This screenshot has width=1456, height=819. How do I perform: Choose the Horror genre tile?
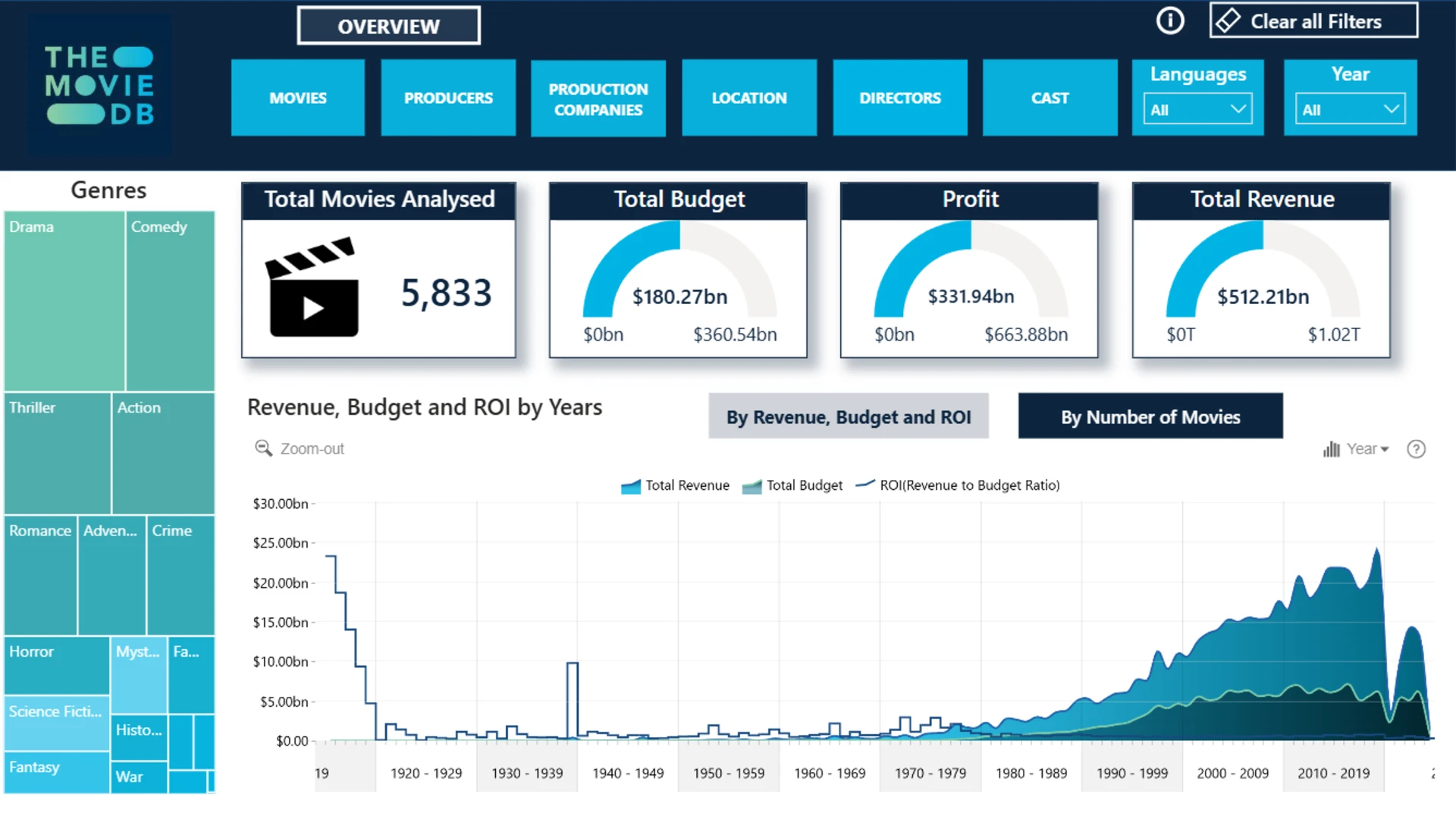57,665
